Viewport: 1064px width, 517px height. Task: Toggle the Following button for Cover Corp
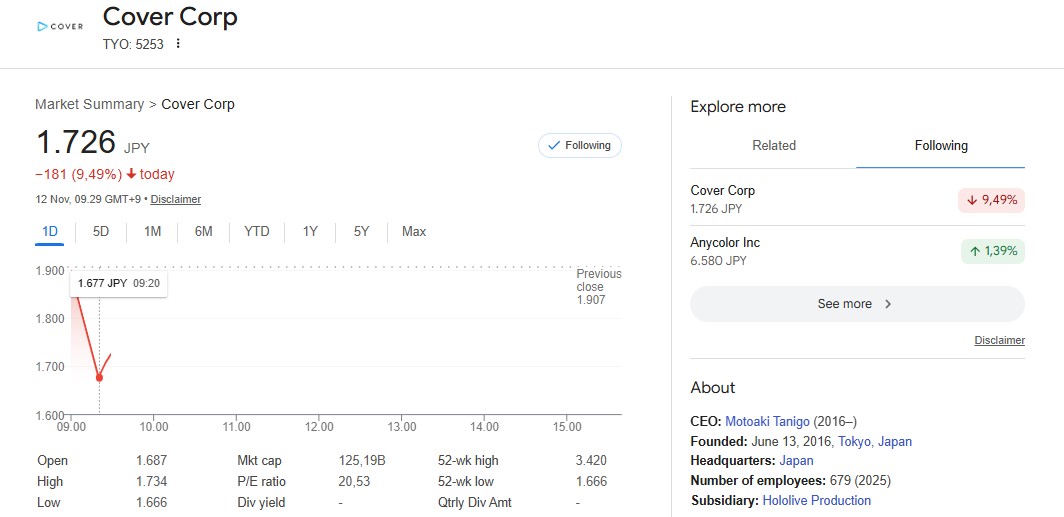click(580, 146)
